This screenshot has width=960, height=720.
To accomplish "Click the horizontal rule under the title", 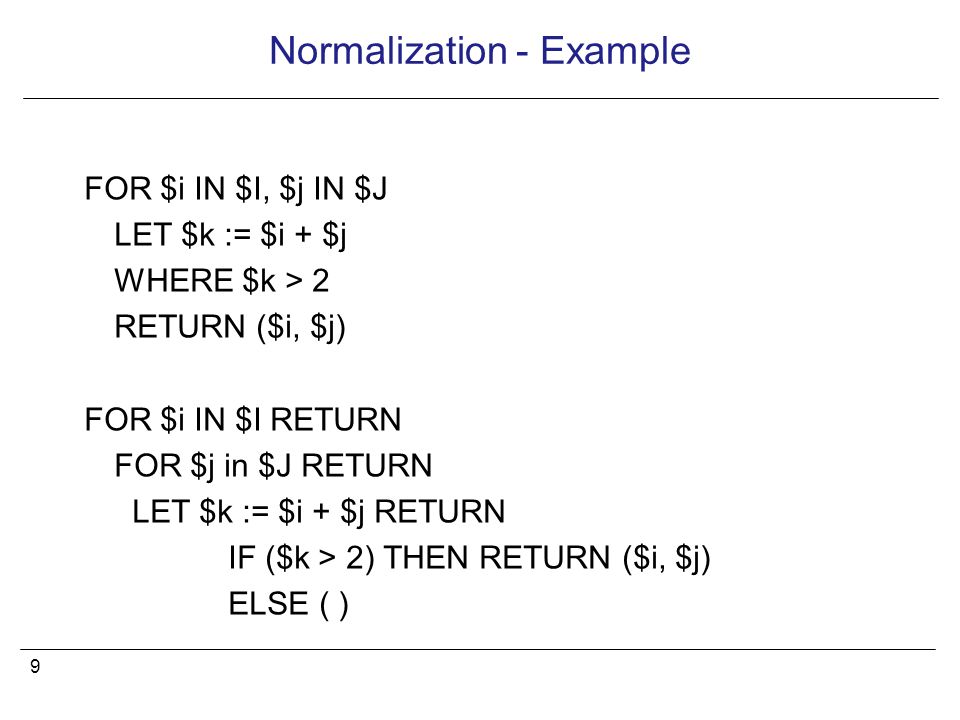I will click(x=481, y=98).
